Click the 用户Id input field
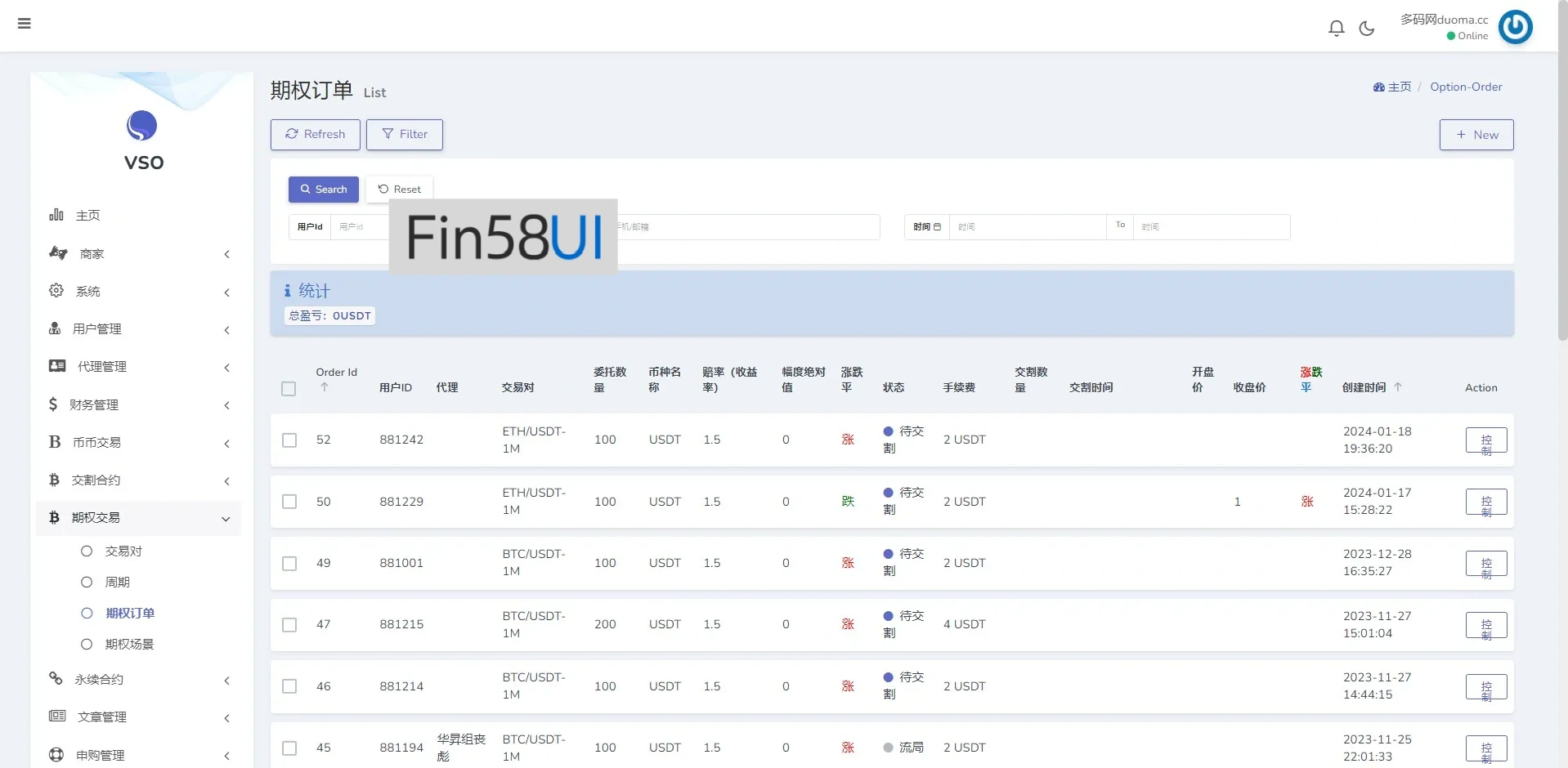Viewport: 1568px width, 768px height. tap(360, 227)
